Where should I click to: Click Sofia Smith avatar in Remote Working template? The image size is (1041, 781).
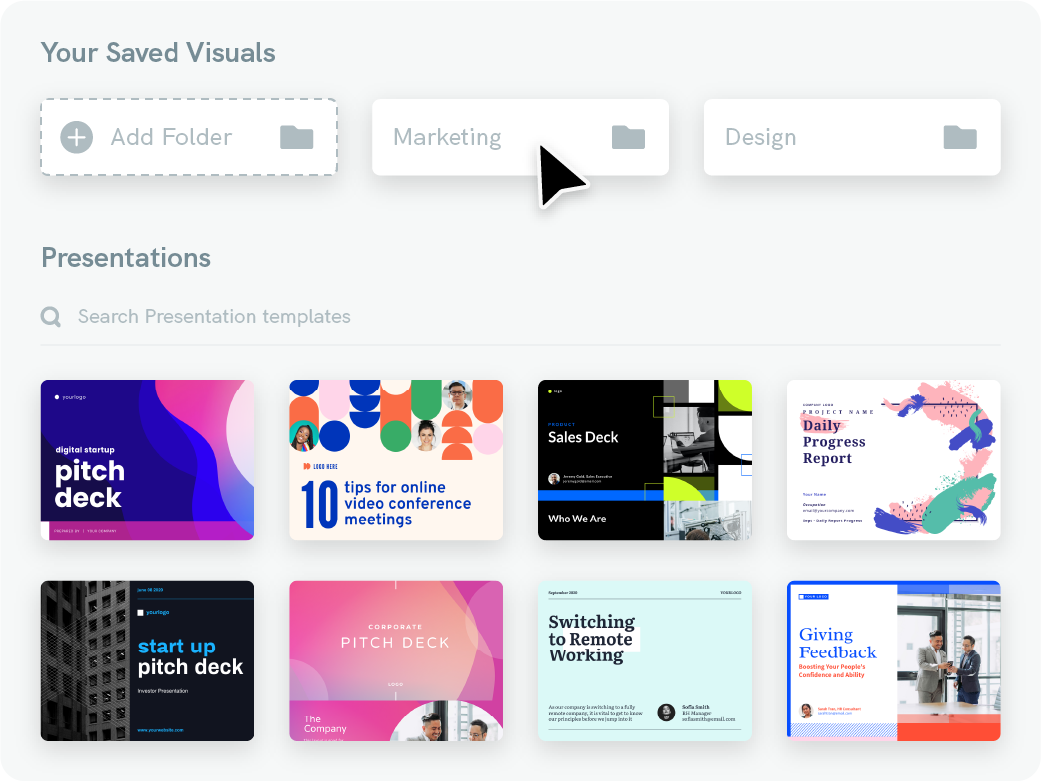(x=666, y=713)
